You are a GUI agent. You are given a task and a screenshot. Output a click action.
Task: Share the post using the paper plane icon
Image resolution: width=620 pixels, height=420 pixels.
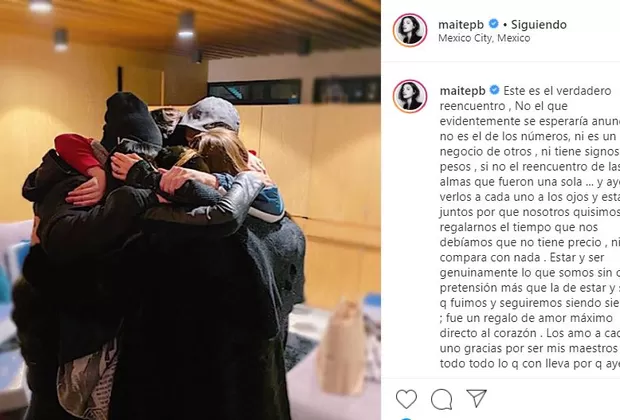[x=476, y=398]
